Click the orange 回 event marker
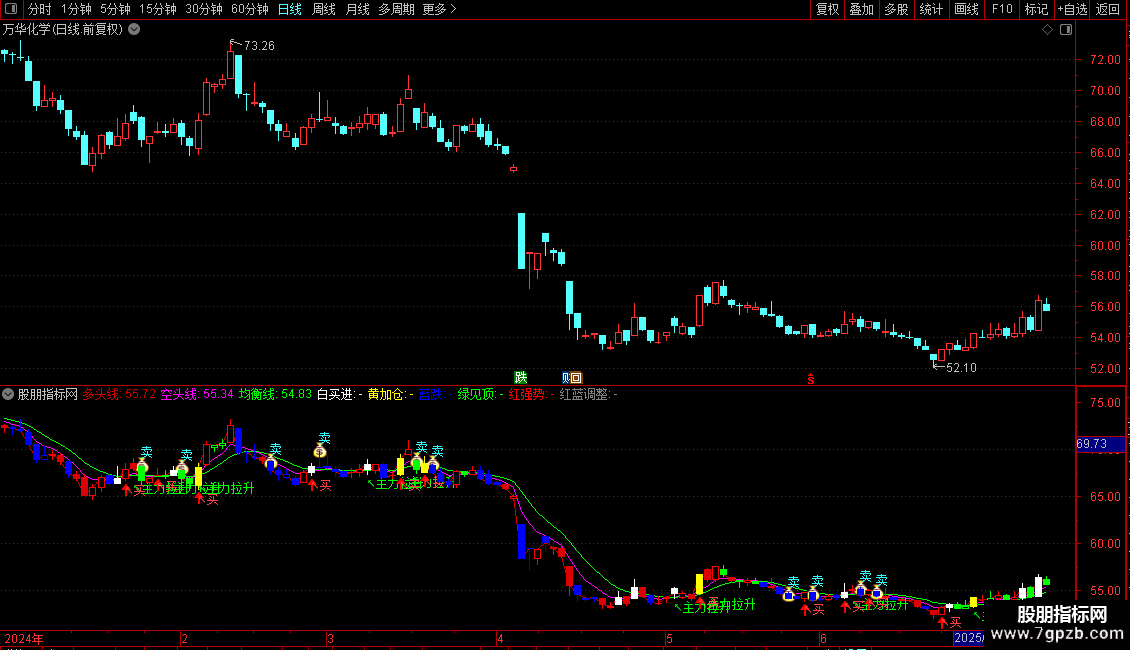Screen dimensions: 1130x650 pos(577,377)
